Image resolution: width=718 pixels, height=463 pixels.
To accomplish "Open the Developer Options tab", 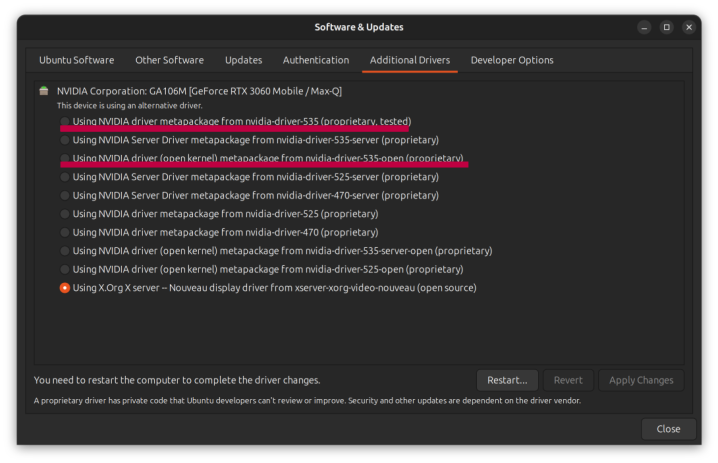I will click(512, 60).
